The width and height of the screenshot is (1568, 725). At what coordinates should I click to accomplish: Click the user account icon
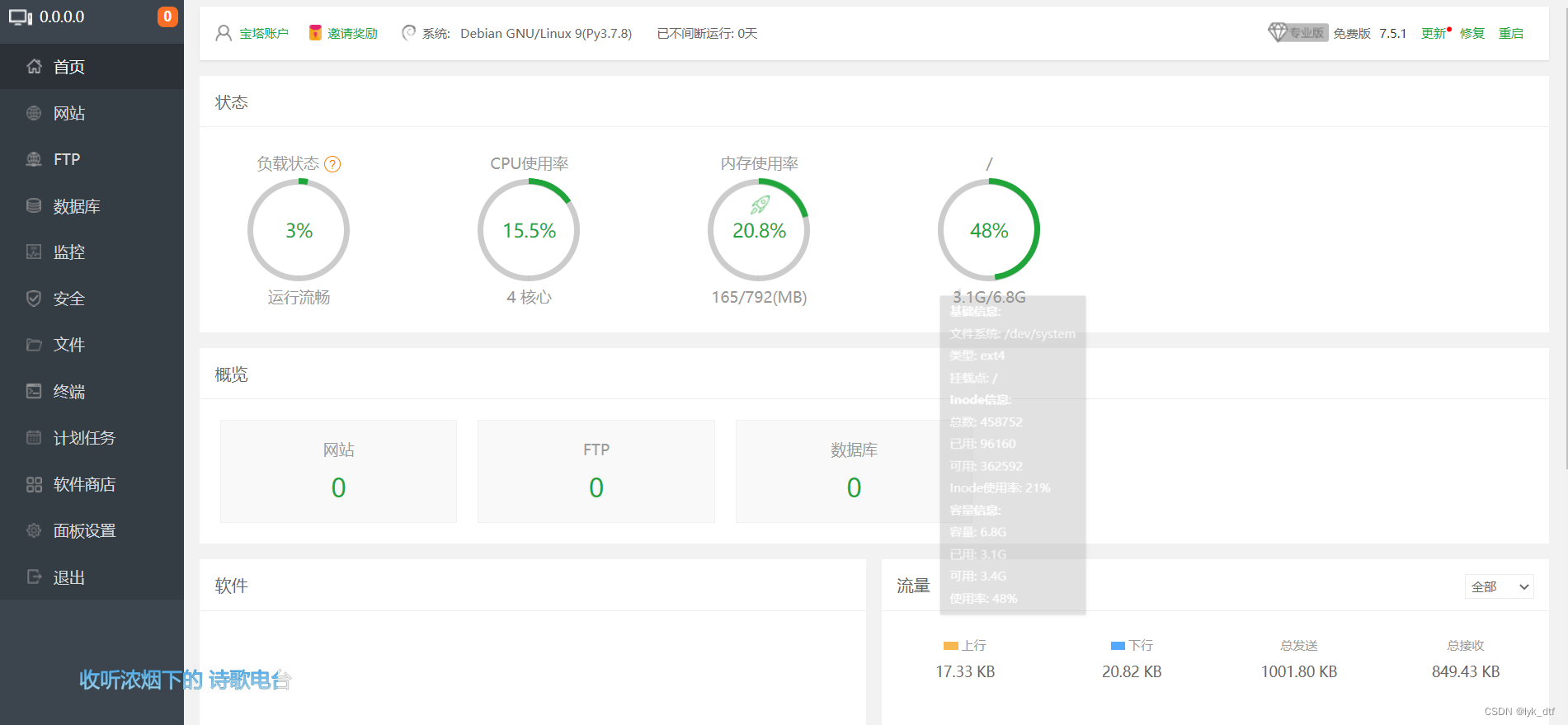coord(224,33)
